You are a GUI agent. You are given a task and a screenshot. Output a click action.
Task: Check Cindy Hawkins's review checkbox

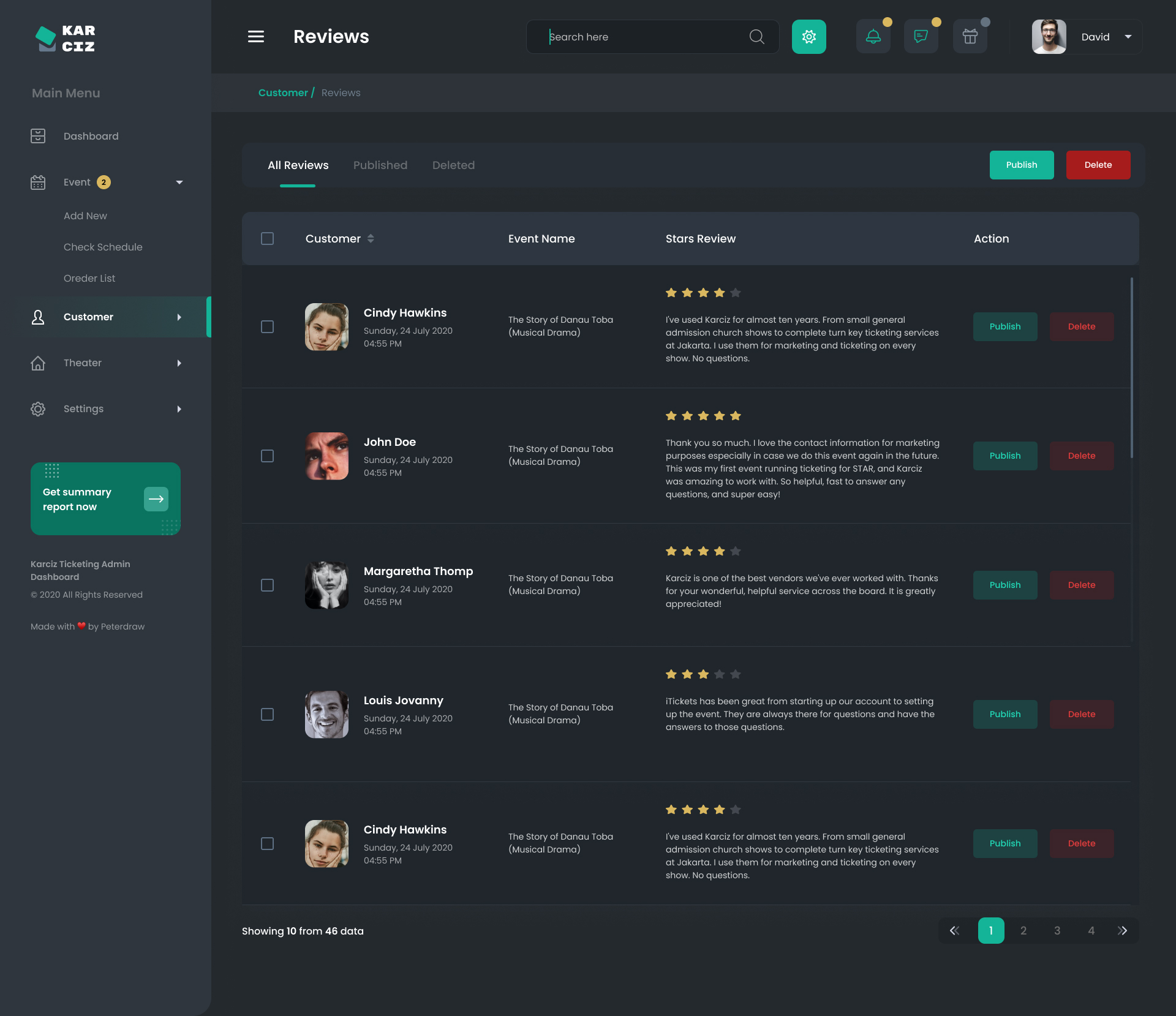pos(267,327)
